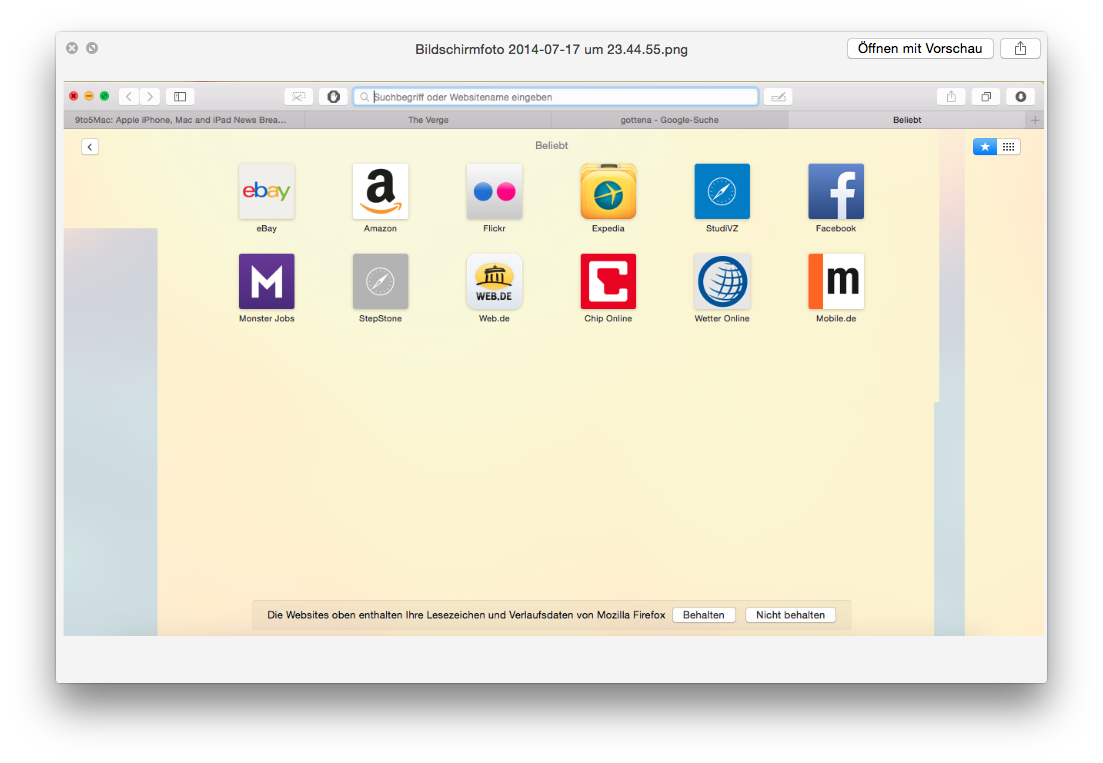Click the Firefox import notice text
This screenshot has width=1103, height=763.
[x=466, y=615]
